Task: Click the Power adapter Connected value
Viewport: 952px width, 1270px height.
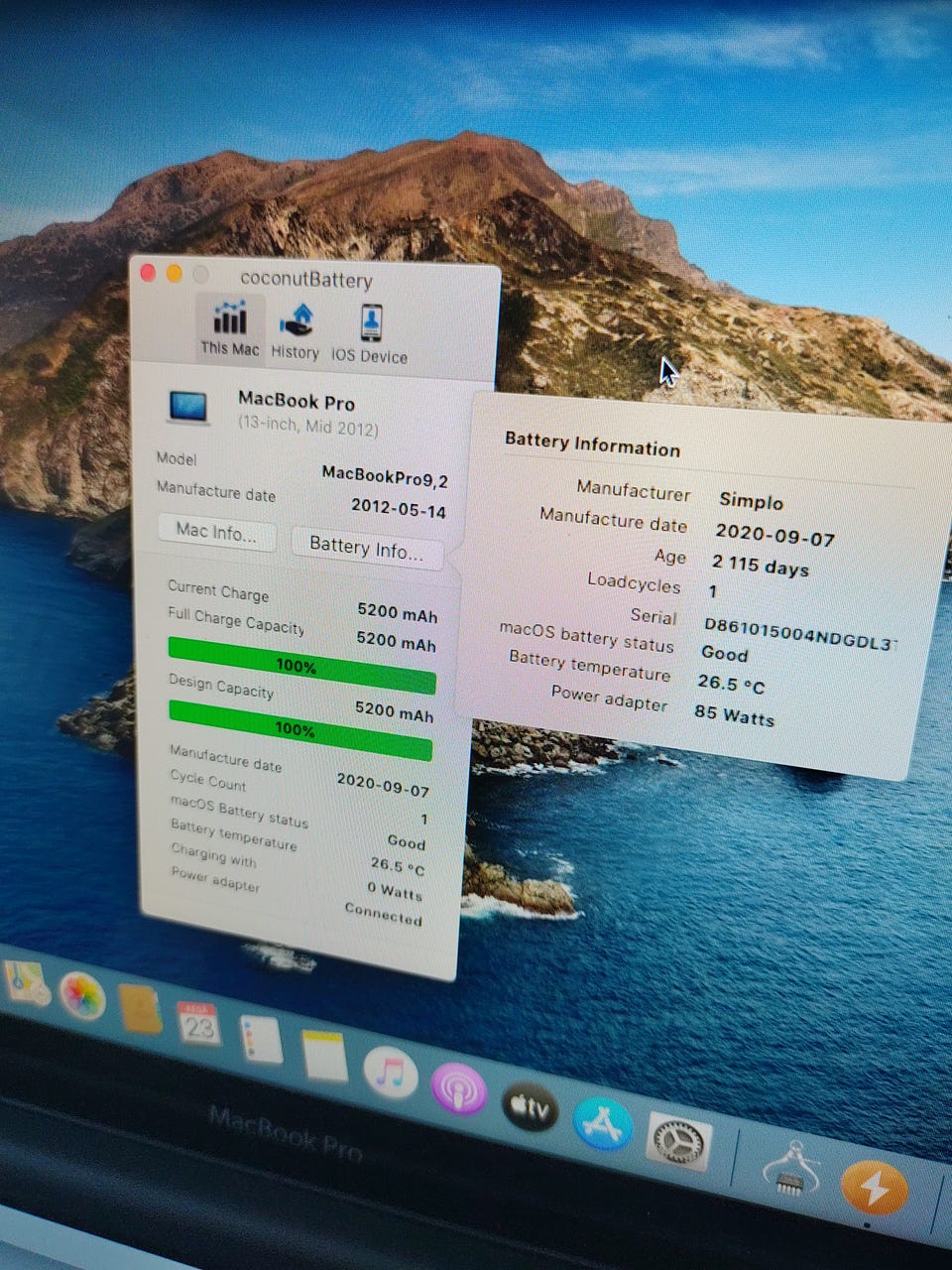Action: pos(383,914)
